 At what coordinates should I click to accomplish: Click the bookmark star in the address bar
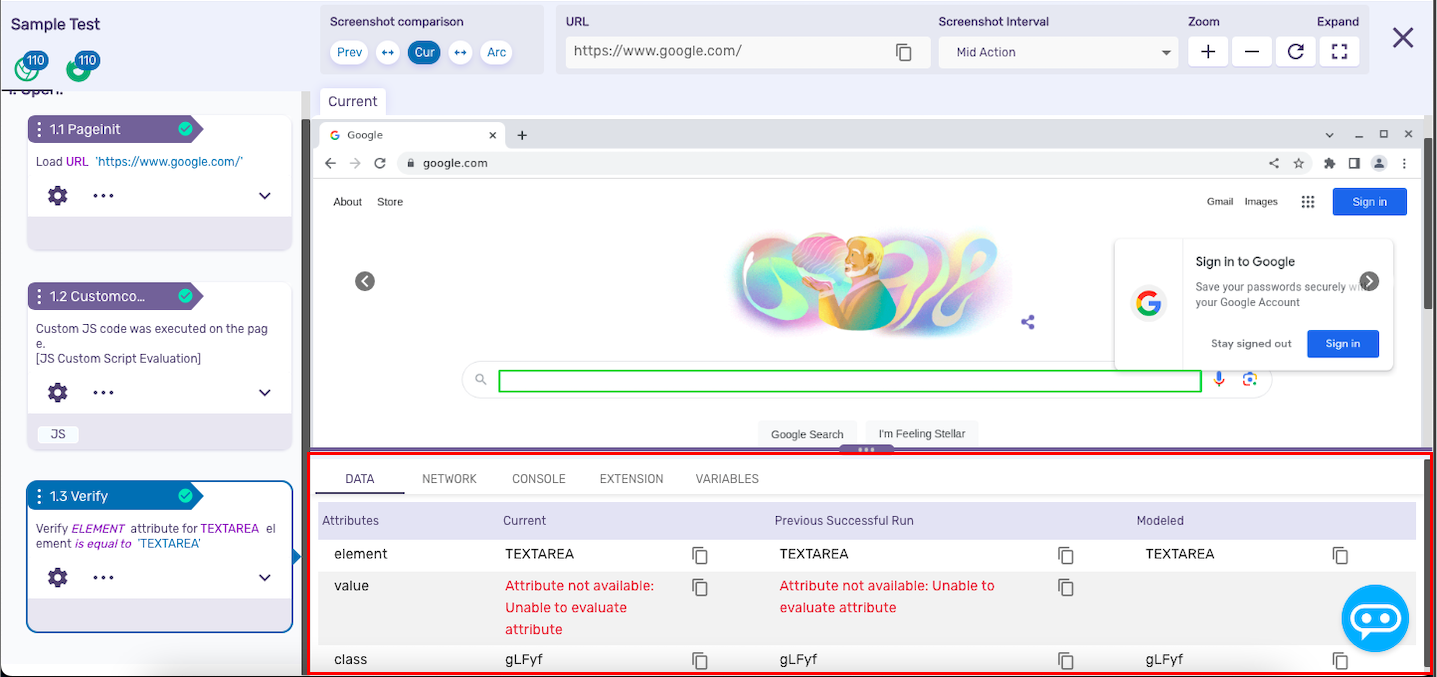pos(1298,163)
